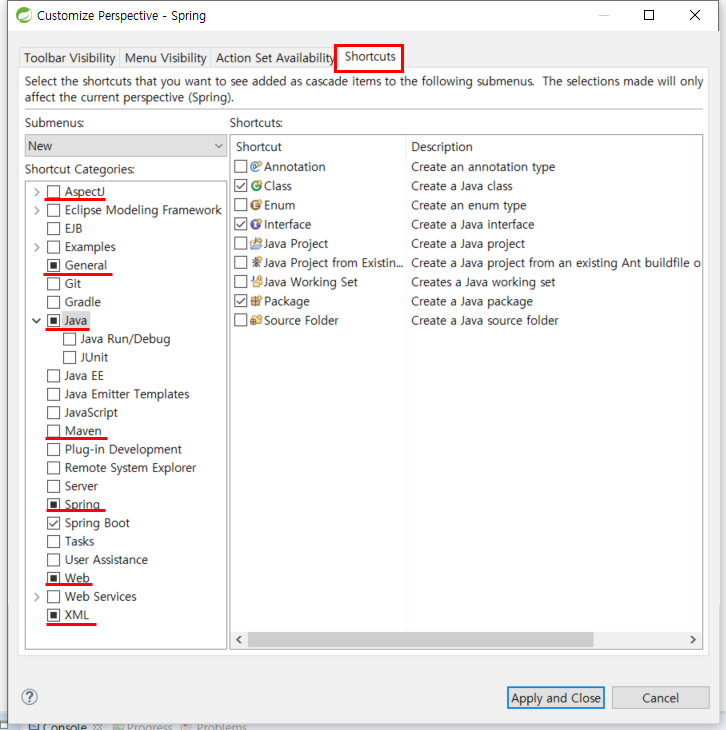Check the Source Folder checkbox

click(240, 320)
